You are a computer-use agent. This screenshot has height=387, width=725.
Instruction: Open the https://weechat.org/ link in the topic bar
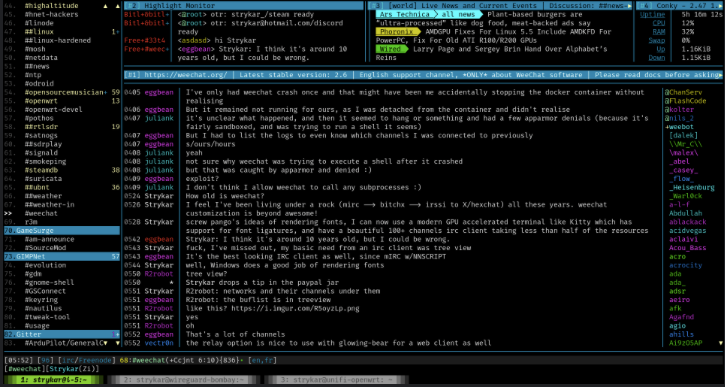[185, 74]
